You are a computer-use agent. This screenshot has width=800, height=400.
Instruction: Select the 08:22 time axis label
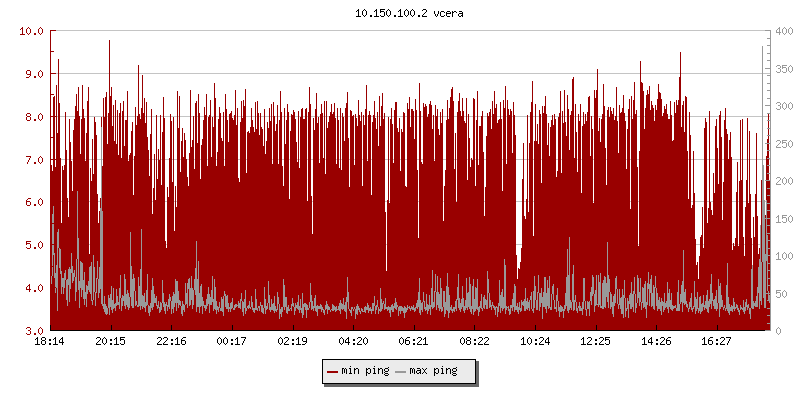coord(474,341)
